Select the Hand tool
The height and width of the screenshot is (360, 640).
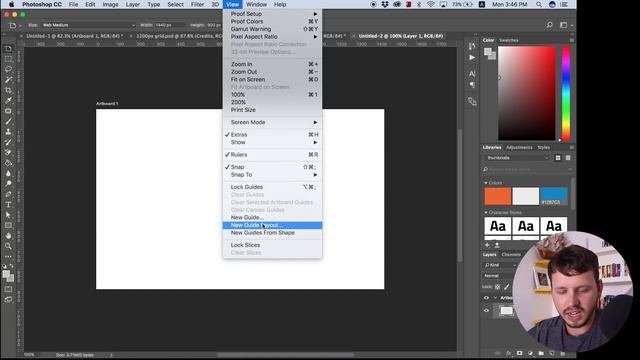click(x=8, y=236)
